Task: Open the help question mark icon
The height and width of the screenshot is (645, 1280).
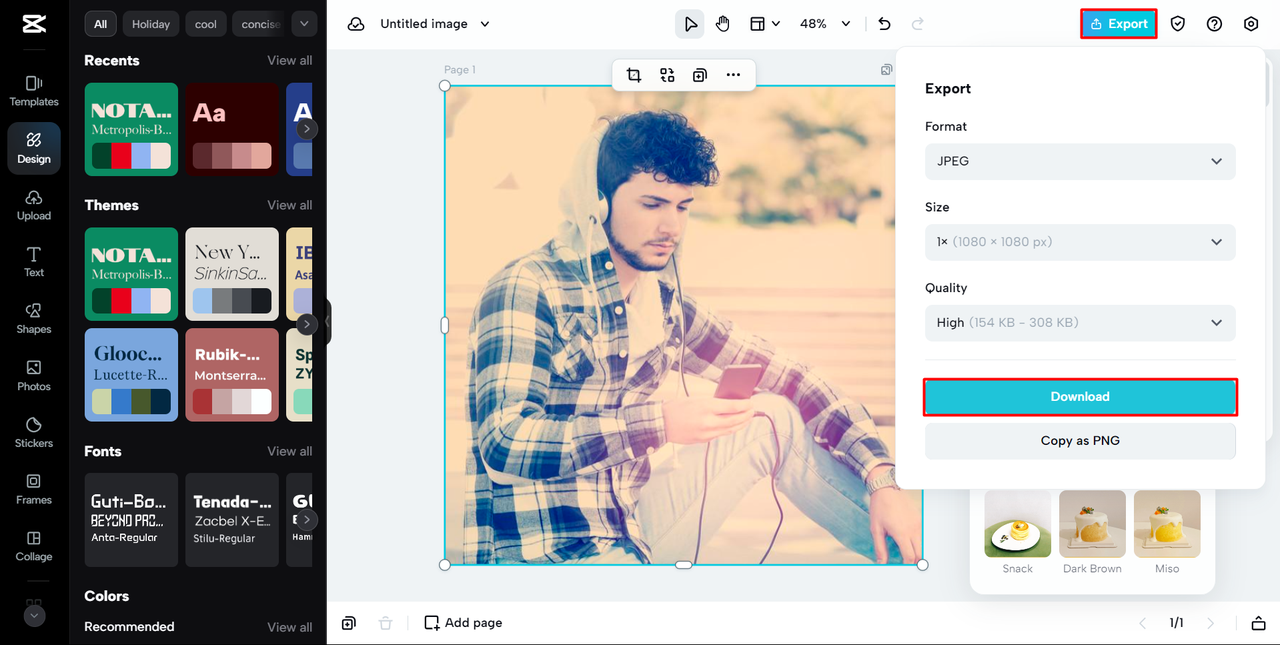Action: [x=1214, y=24]
